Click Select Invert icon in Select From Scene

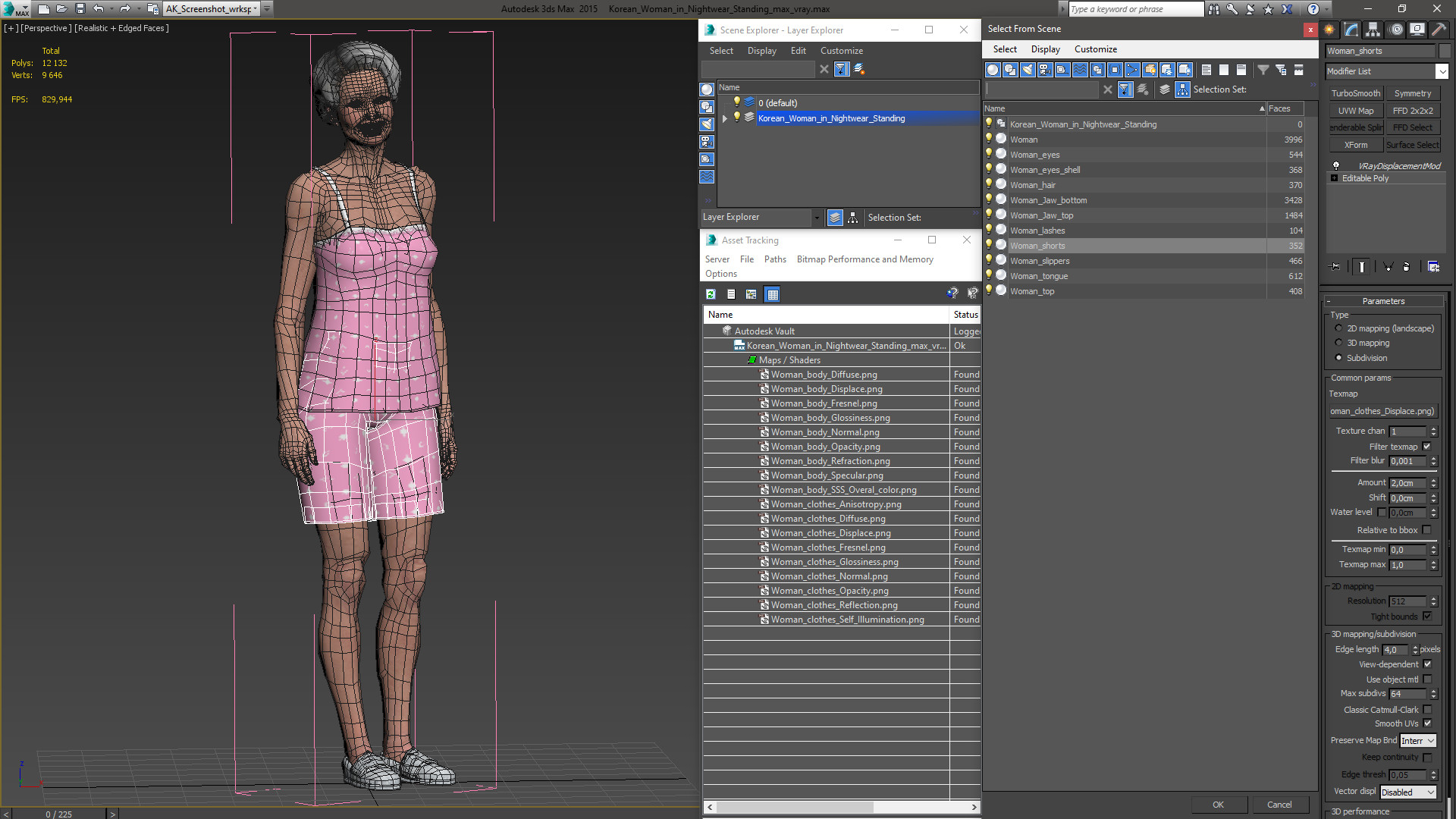tap(1241, 70)
